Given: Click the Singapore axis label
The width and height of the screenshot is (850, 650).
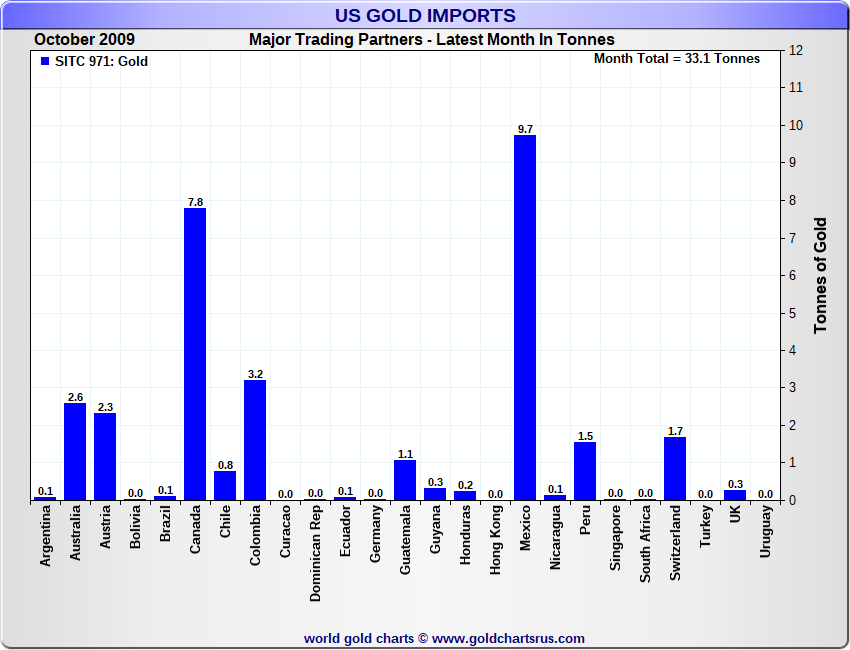Looking at the screenshot, I should pos(615,538).
